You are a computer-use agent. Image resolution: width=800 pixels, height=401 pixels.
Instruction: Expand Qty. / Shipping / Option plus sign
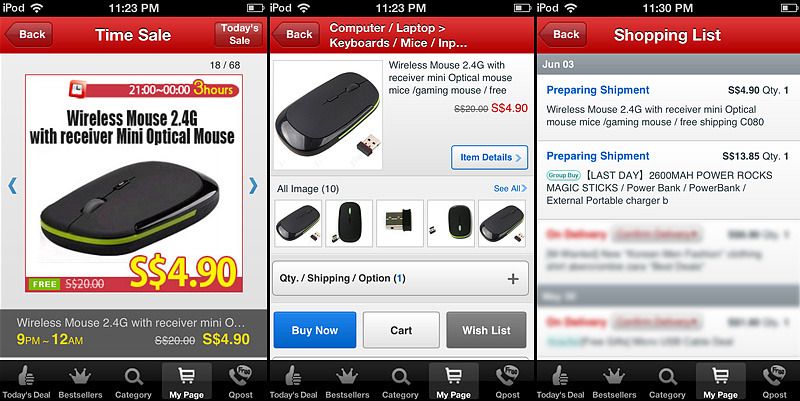pyautogui.click(x=513, y=279)
